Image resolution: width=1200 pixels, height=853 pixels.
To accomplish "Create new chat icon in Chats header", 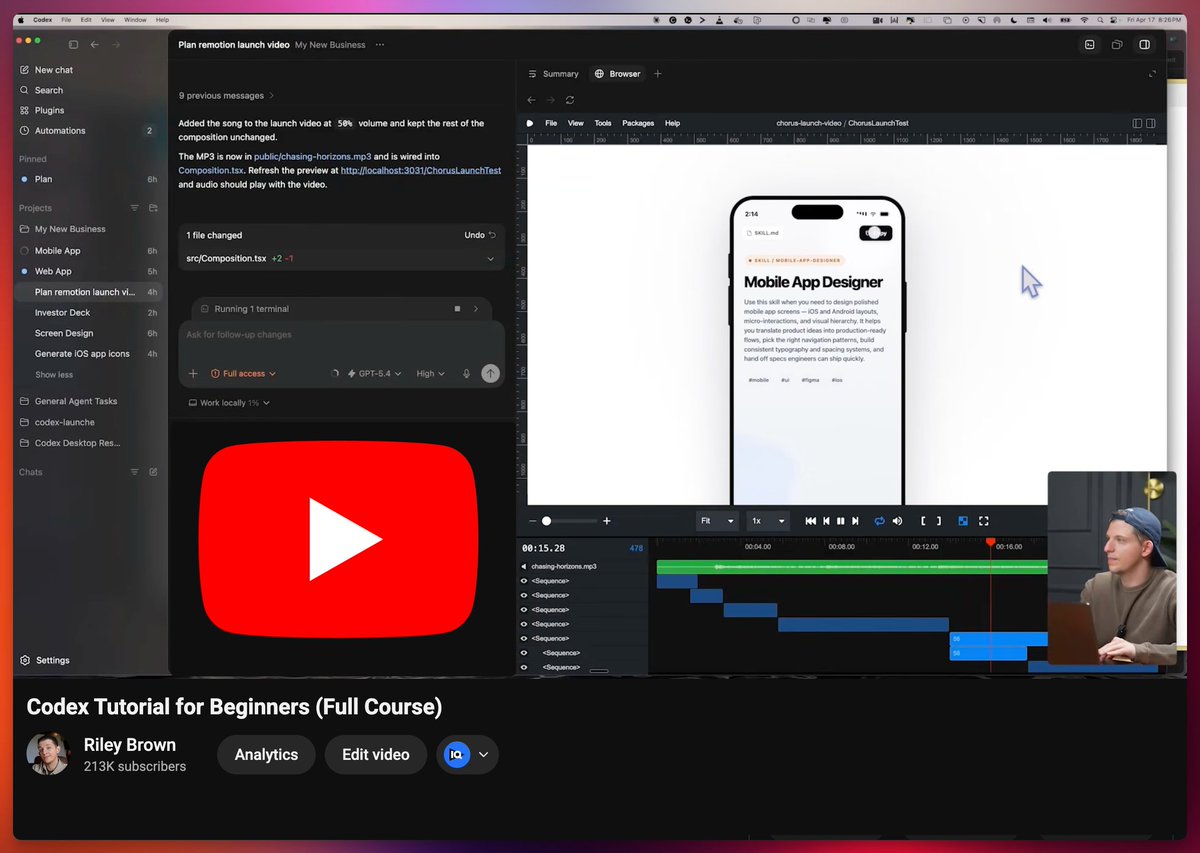I will (153, 471).
